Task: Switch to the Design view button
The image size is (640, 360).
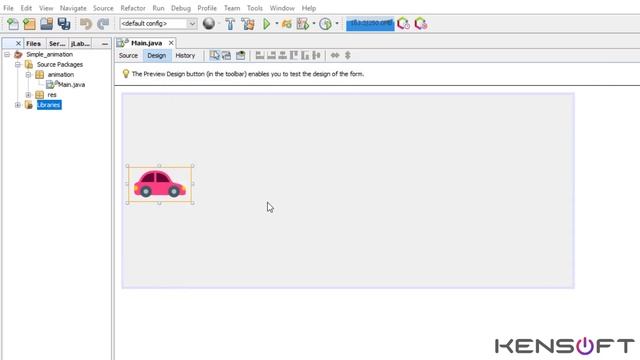Action: pos(157,56)
